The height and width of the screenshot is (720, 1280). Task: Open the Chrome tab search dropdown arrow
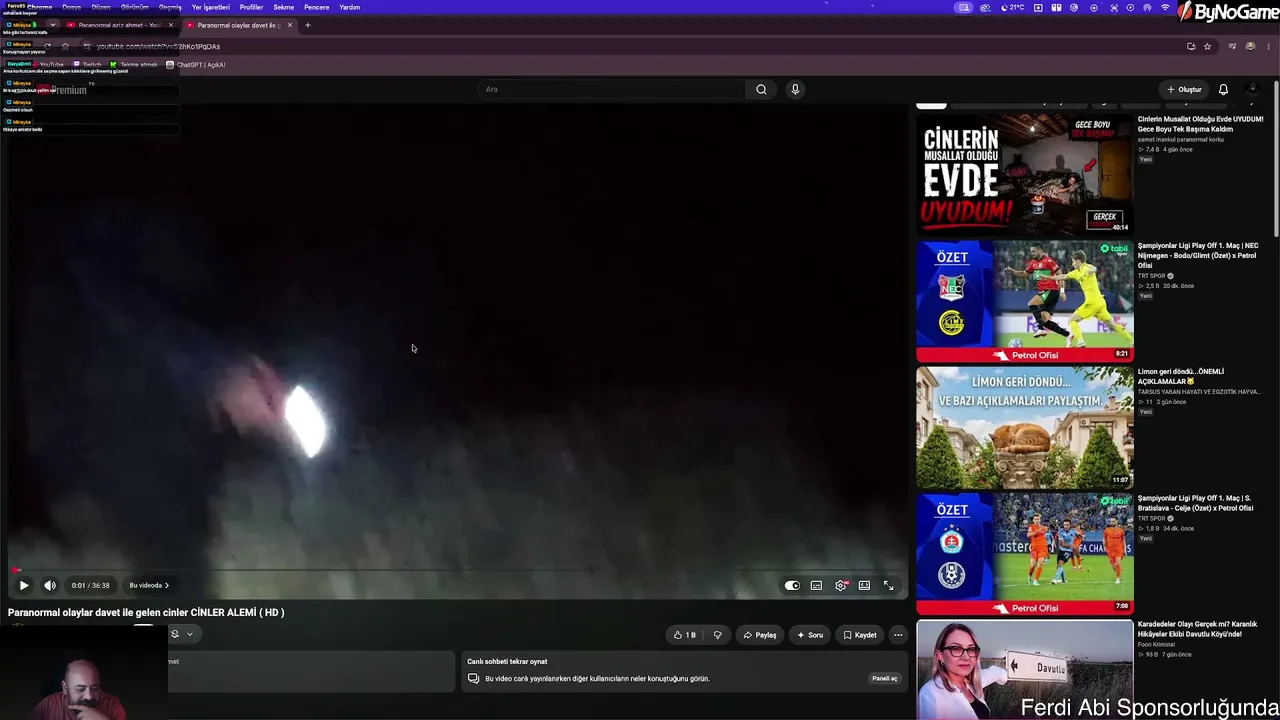(x=52, y=25)
